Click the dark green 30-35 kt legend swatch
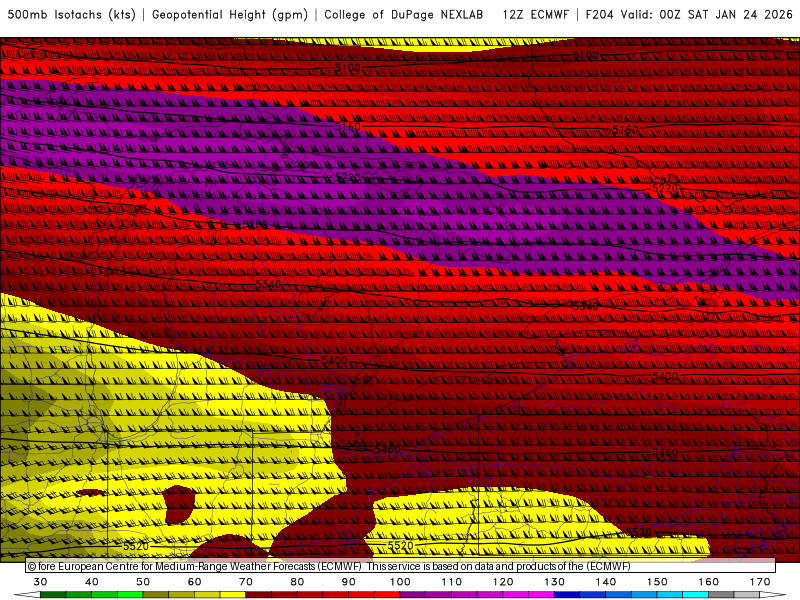This screenshot has height=600, width=800. click(53, 595)
